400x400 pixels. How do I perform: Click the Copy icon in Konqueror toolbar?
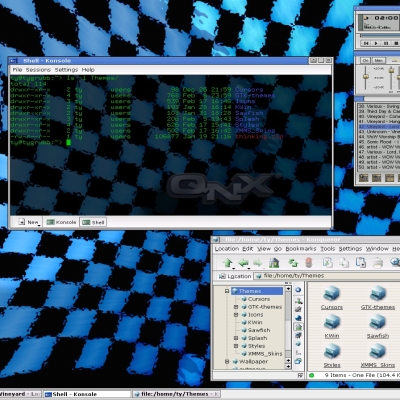click(x=344, y=263)
